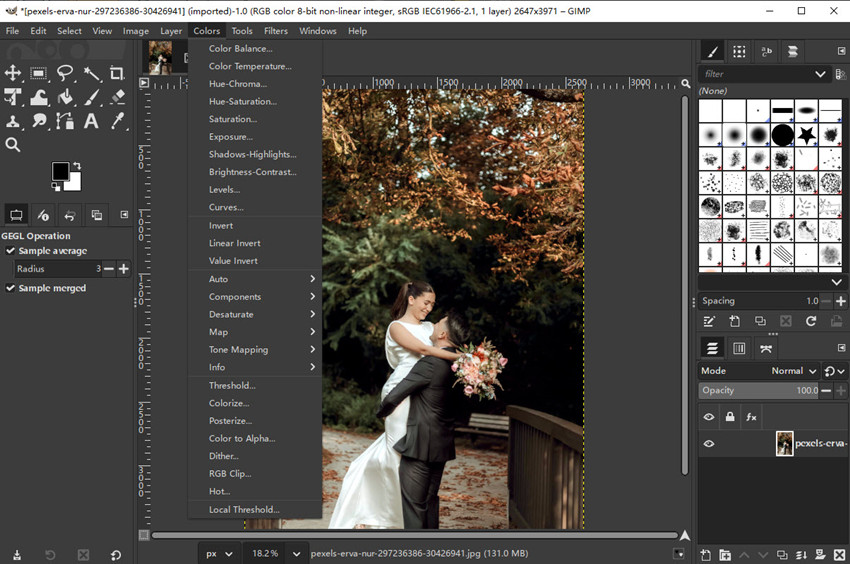The image size is (850, 564).
Task: Decrease the Radius value
Action: click(109, 268)
